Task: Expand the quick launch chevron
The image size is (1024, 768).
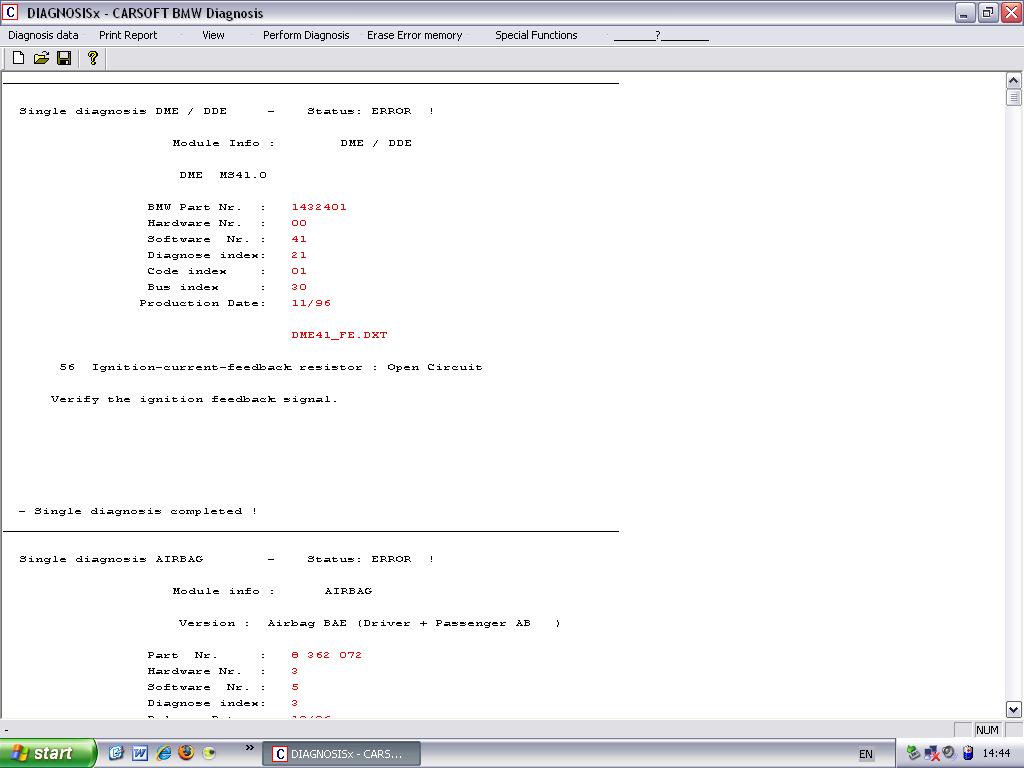Action: pyautogui.click(x=249, y=748)
